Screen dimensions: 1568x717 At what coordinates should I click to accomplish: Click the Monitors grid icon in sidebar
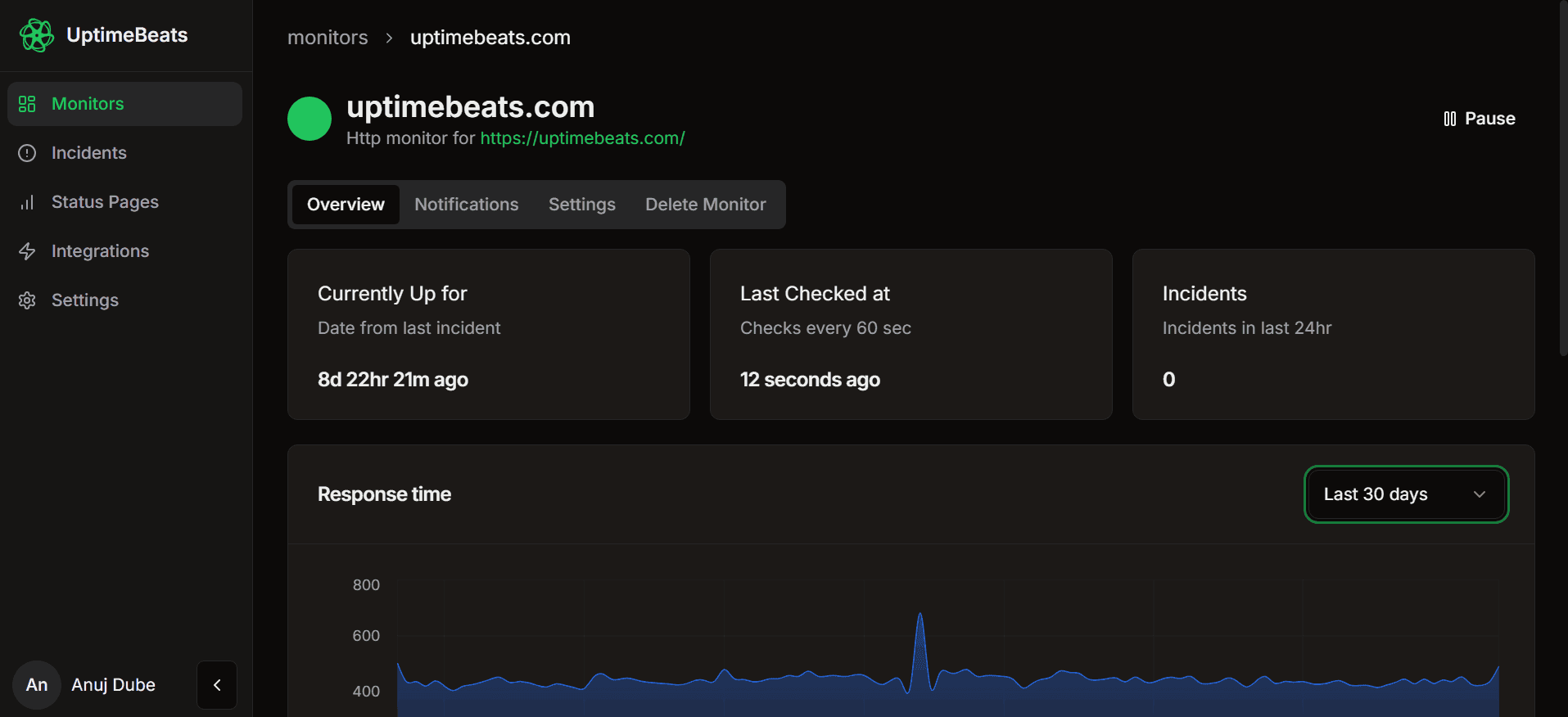point(27,104)
